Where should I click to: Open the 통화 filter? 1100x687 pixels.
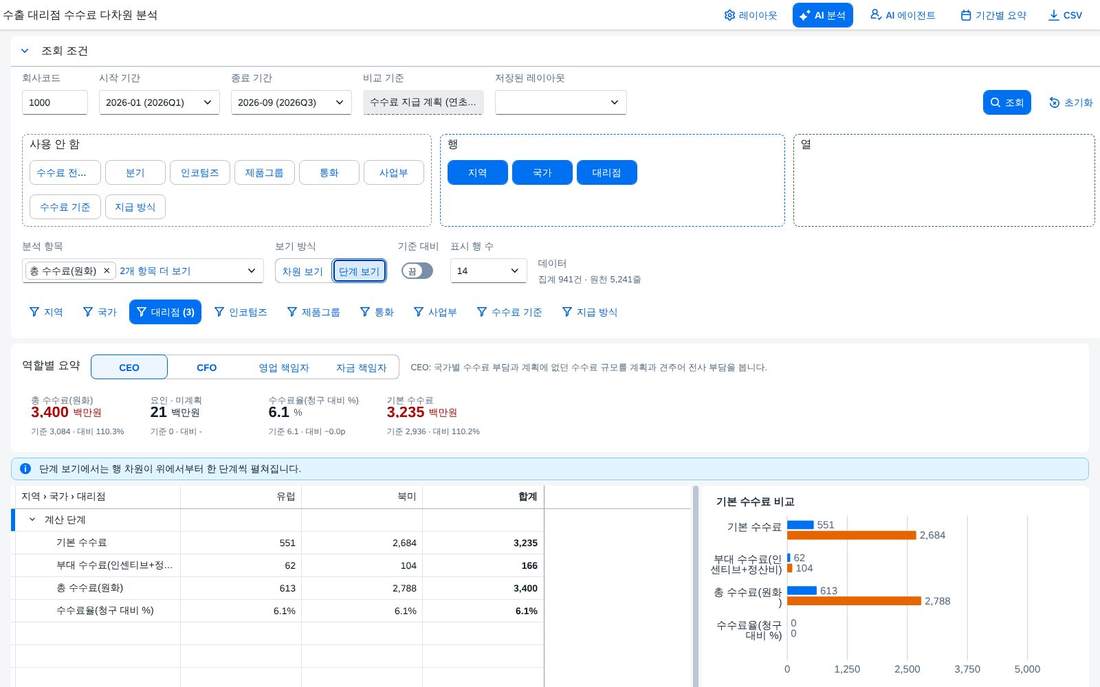click(x=377, y=312)
